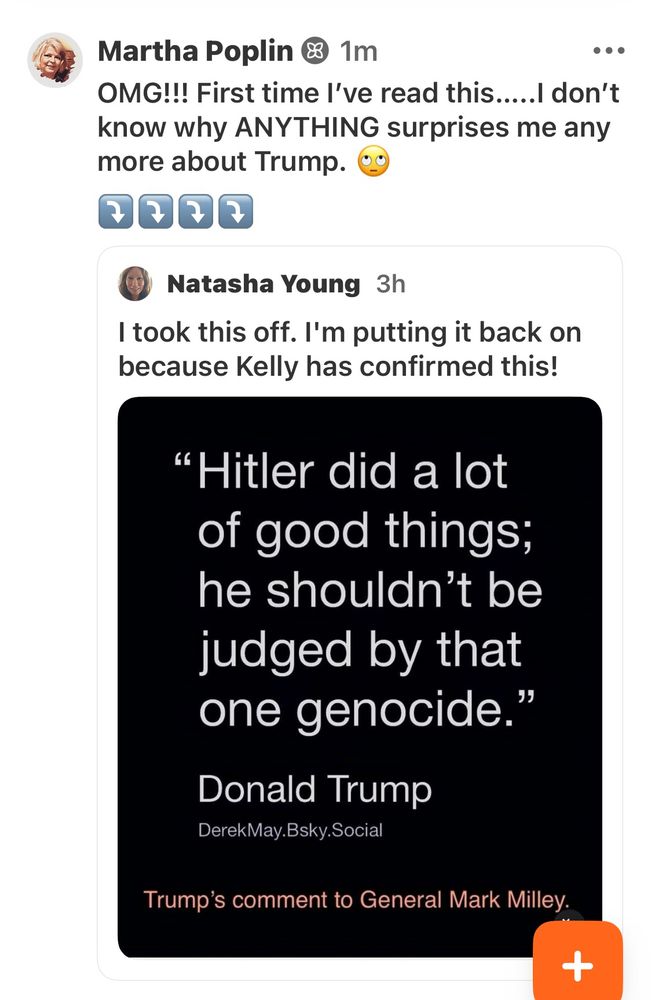Open the Martha Poplin username link
The image size is (651, 1000).
(195, 51)
